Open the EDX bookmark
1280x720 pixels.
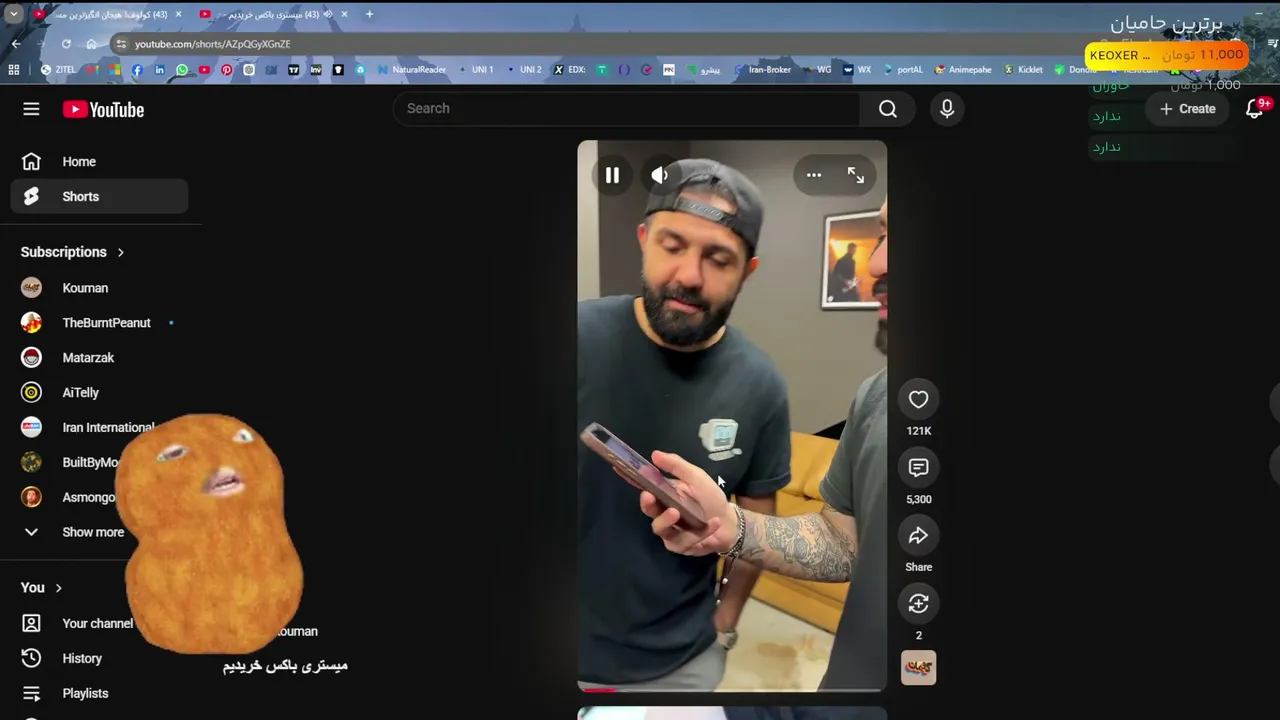point(569,70)
